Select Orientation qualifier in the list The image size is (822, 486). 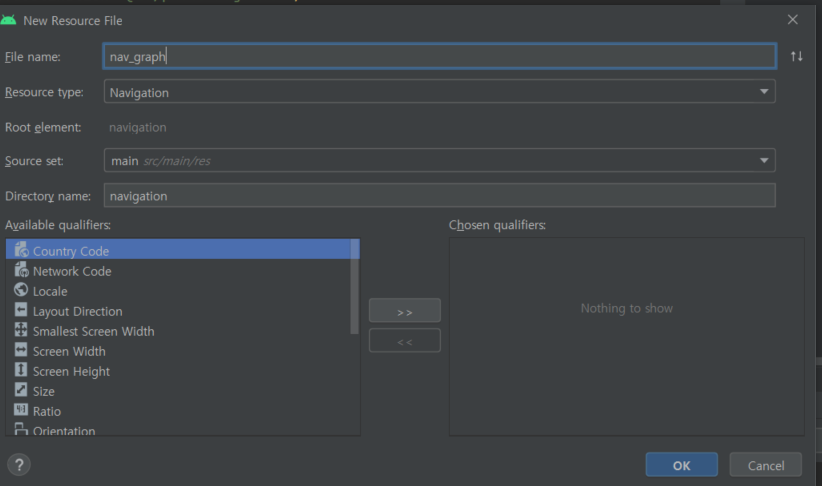[x=178, y=429]
